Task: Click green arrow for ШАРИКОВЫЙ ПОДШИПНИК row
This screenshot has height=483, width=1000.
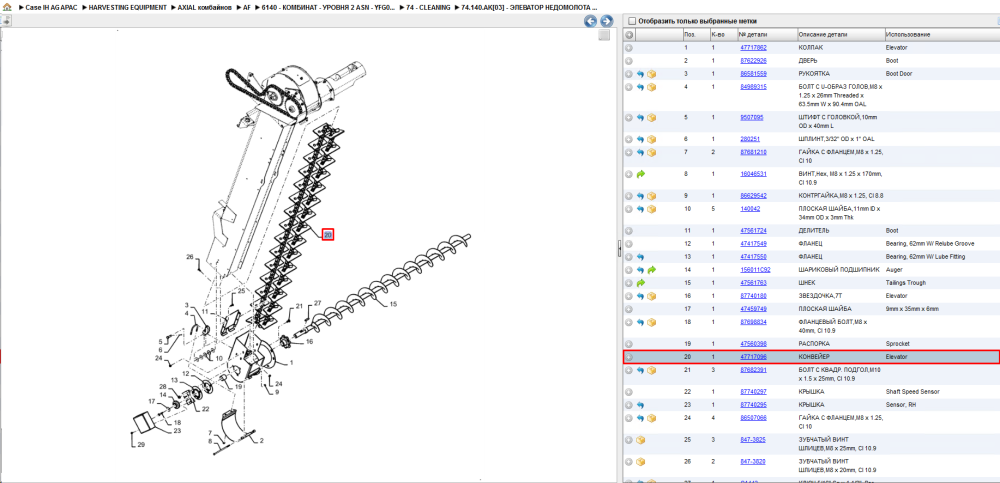Action: click(x=651, y=270)
